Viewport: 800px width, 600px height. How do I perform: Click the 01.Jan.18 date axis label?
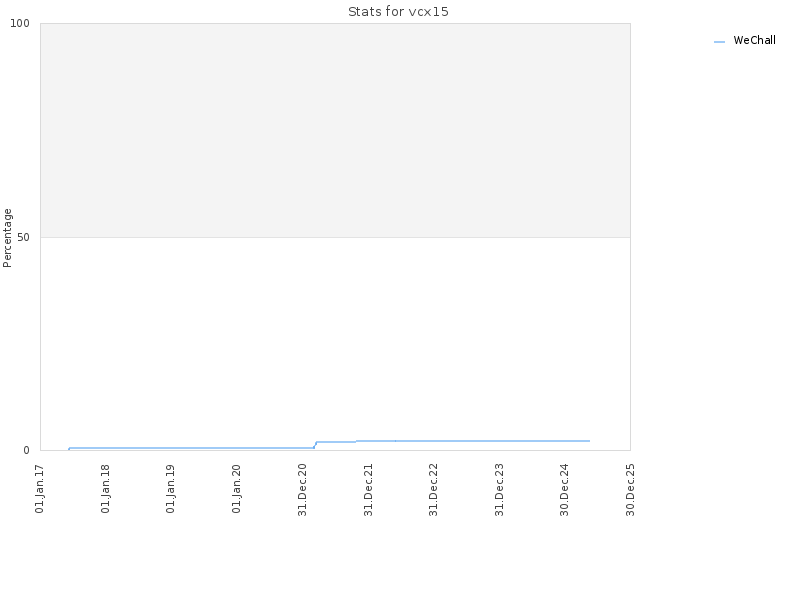click(105, 489)
